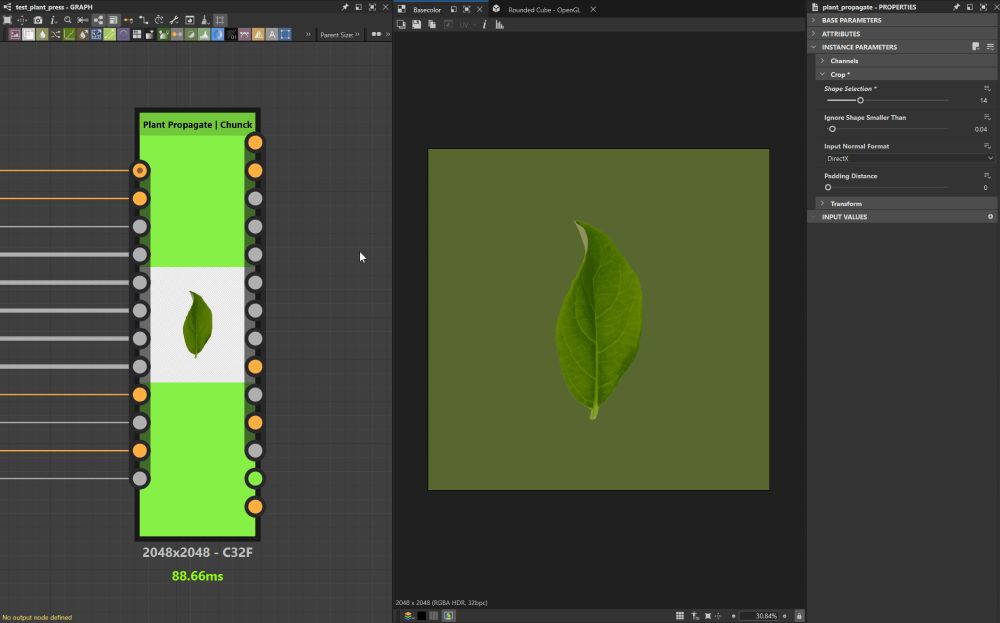The width and height of the screenshot is (1000, 623).
Task: Expand the Input Values section
Action: [x=844, y=217]
